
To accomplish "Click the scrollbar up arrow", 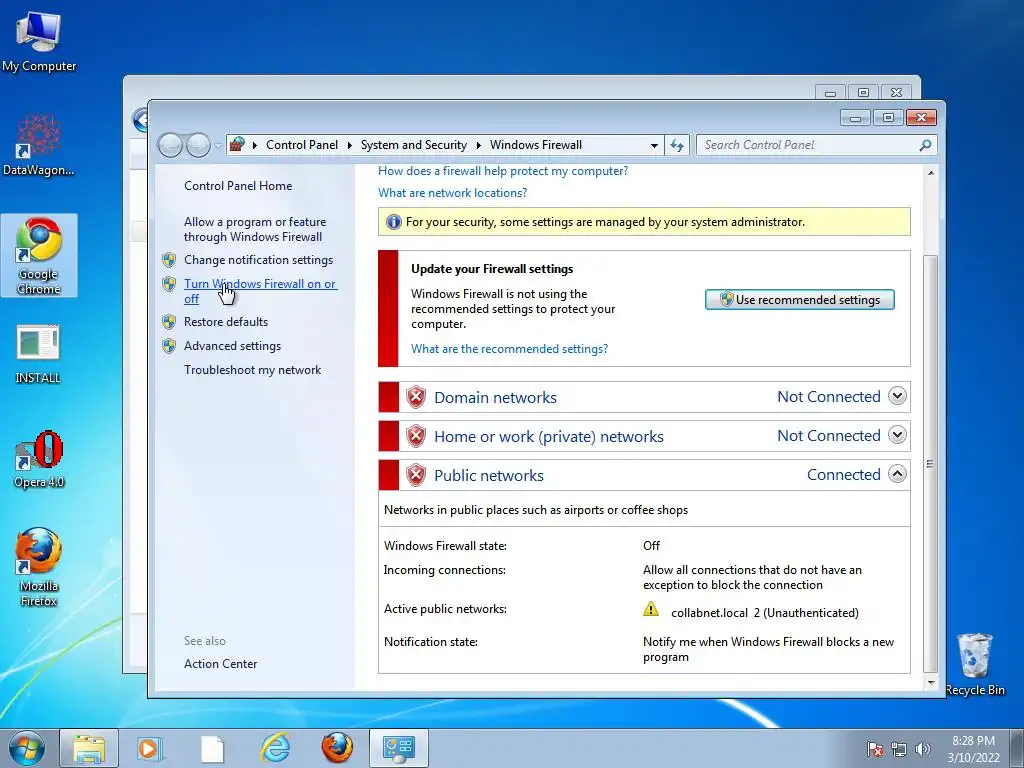I will click(931, 173).
